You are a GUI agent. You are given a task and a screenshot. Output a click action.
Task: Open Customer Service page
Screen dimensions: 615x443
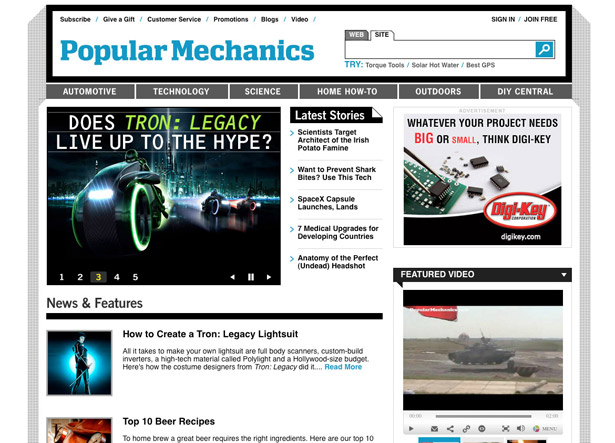coord(174,19)
